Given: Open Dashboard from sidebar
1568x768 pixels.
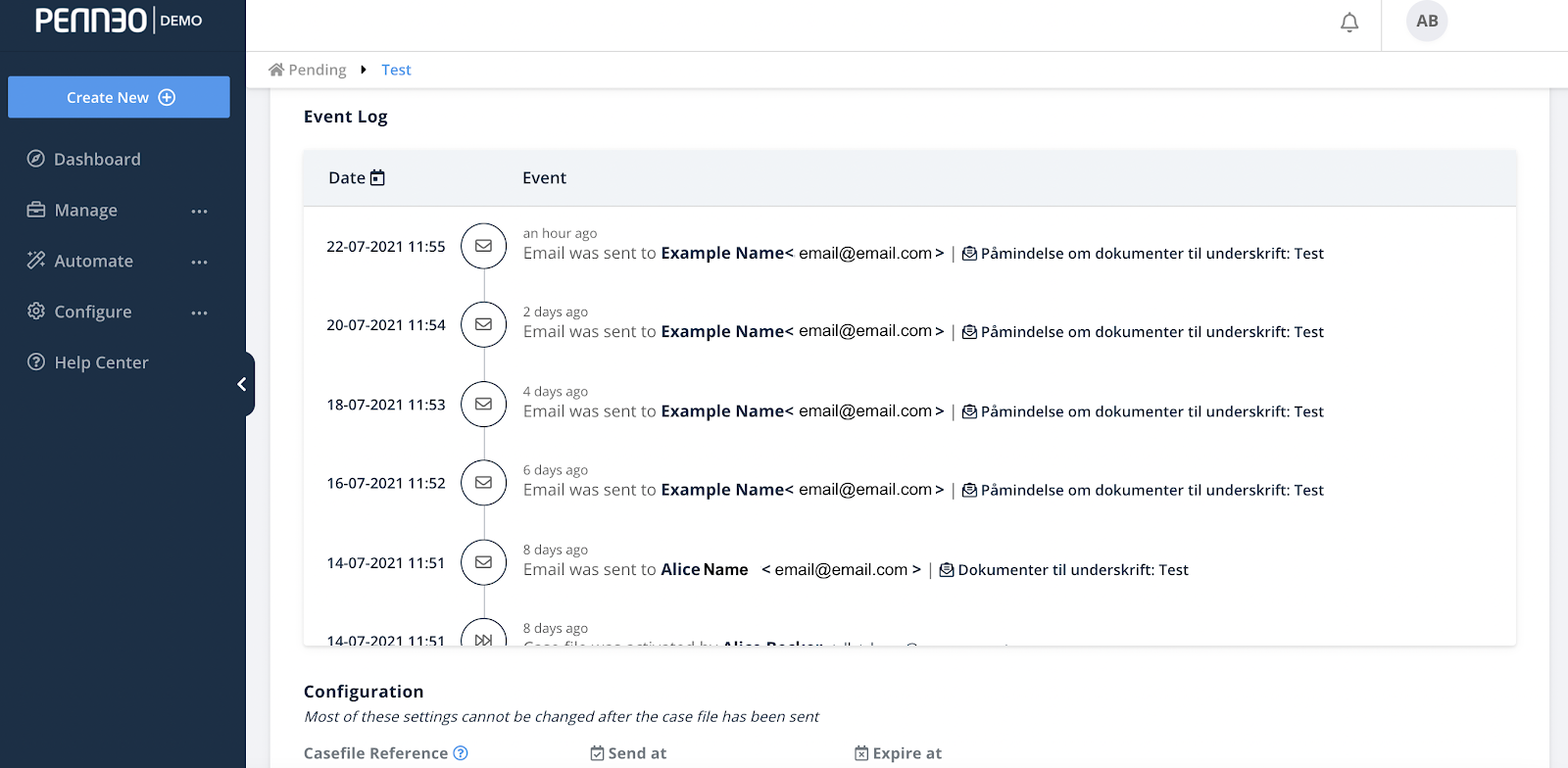Looking at the screenshot, I should pyautogui.click(x=97, y=159).
